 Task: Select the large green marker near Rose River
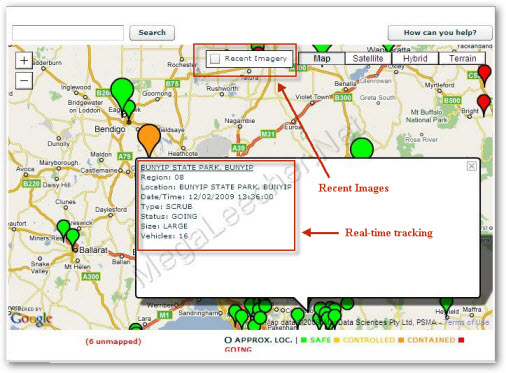pos(362,148)
